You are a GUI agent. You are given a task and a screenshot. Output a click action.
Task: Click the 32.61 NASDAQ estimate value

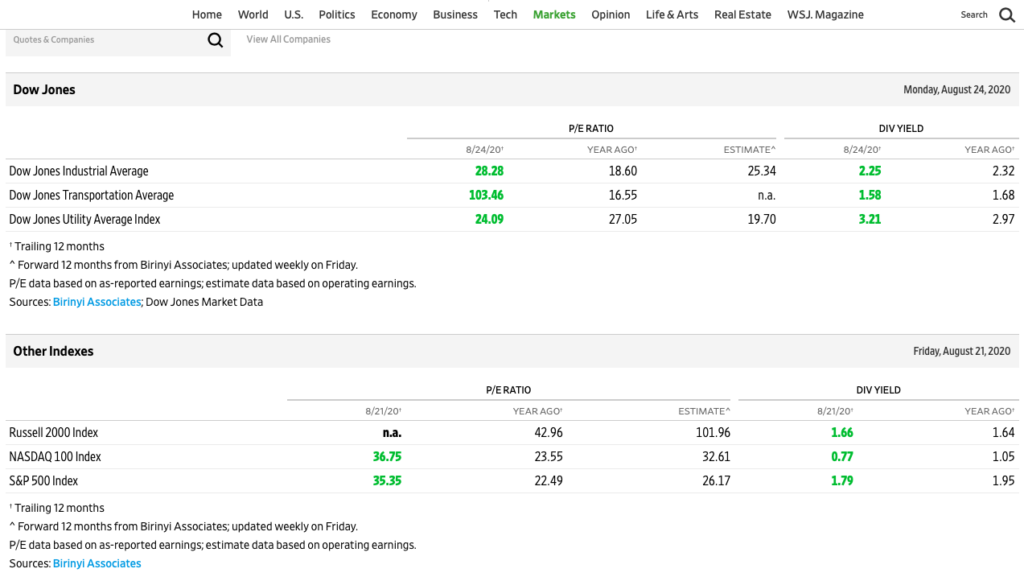[716, 457]
